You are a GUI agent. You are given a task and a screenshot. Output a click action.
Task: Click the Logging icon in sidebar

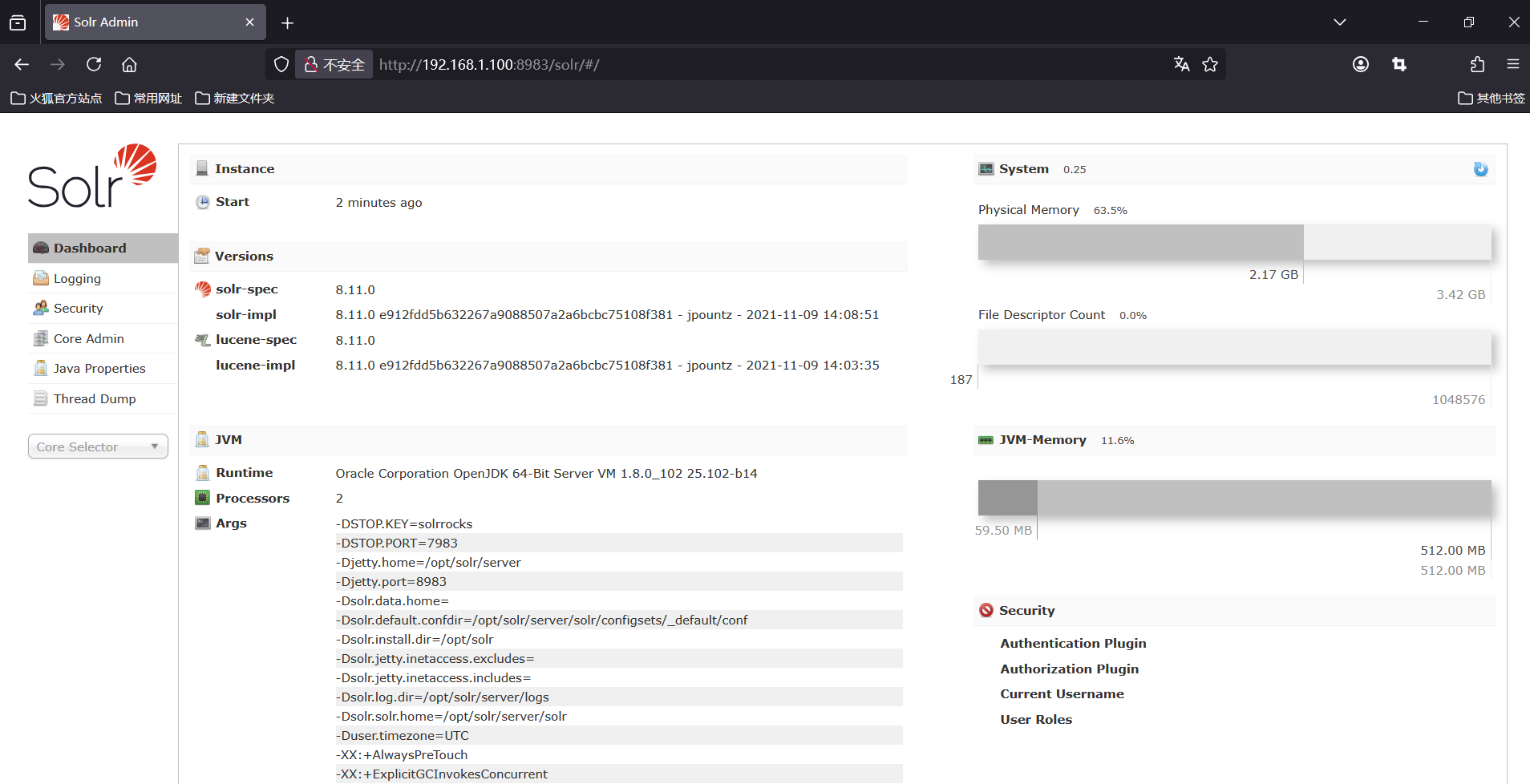[41, 278]
